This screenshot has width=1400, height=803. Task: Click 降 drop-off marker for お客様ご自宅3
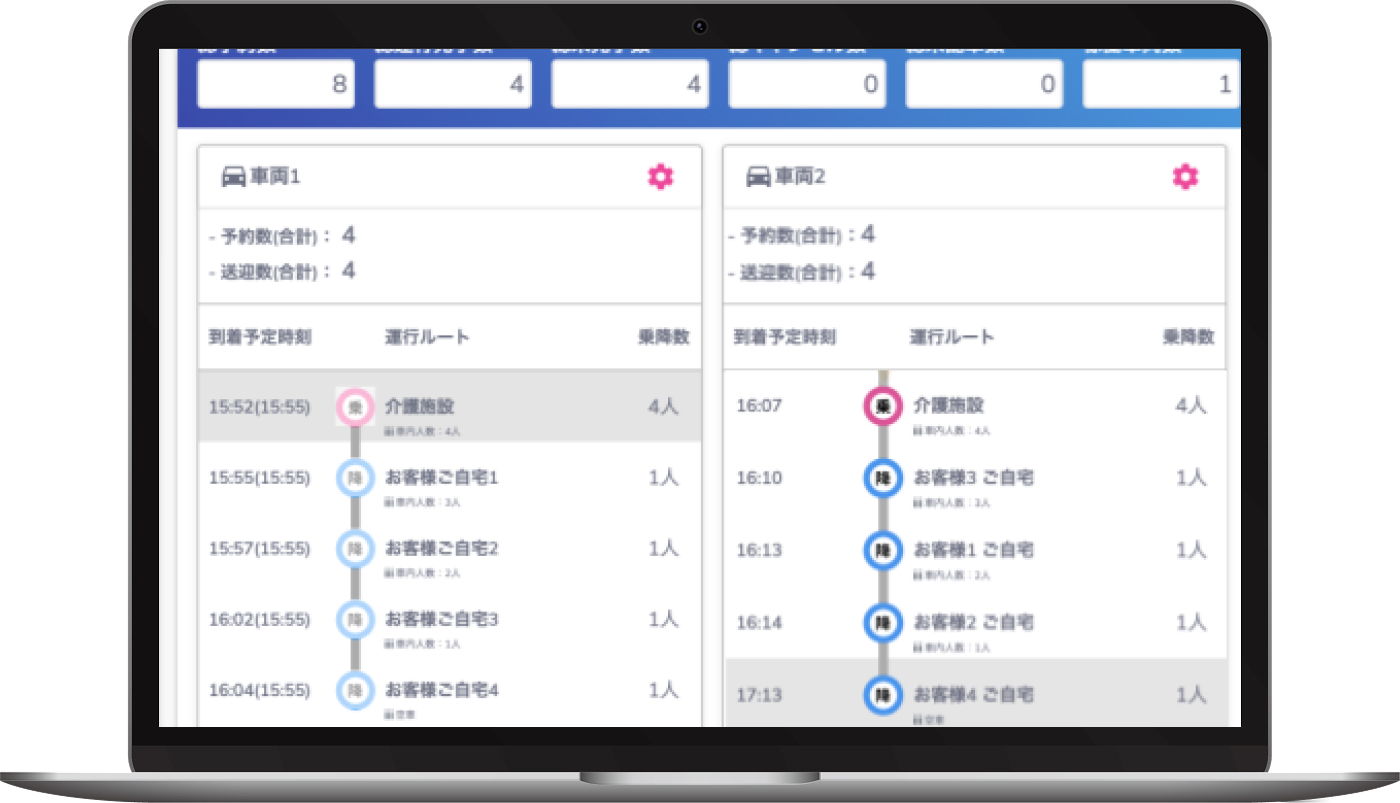coord(354,620)
